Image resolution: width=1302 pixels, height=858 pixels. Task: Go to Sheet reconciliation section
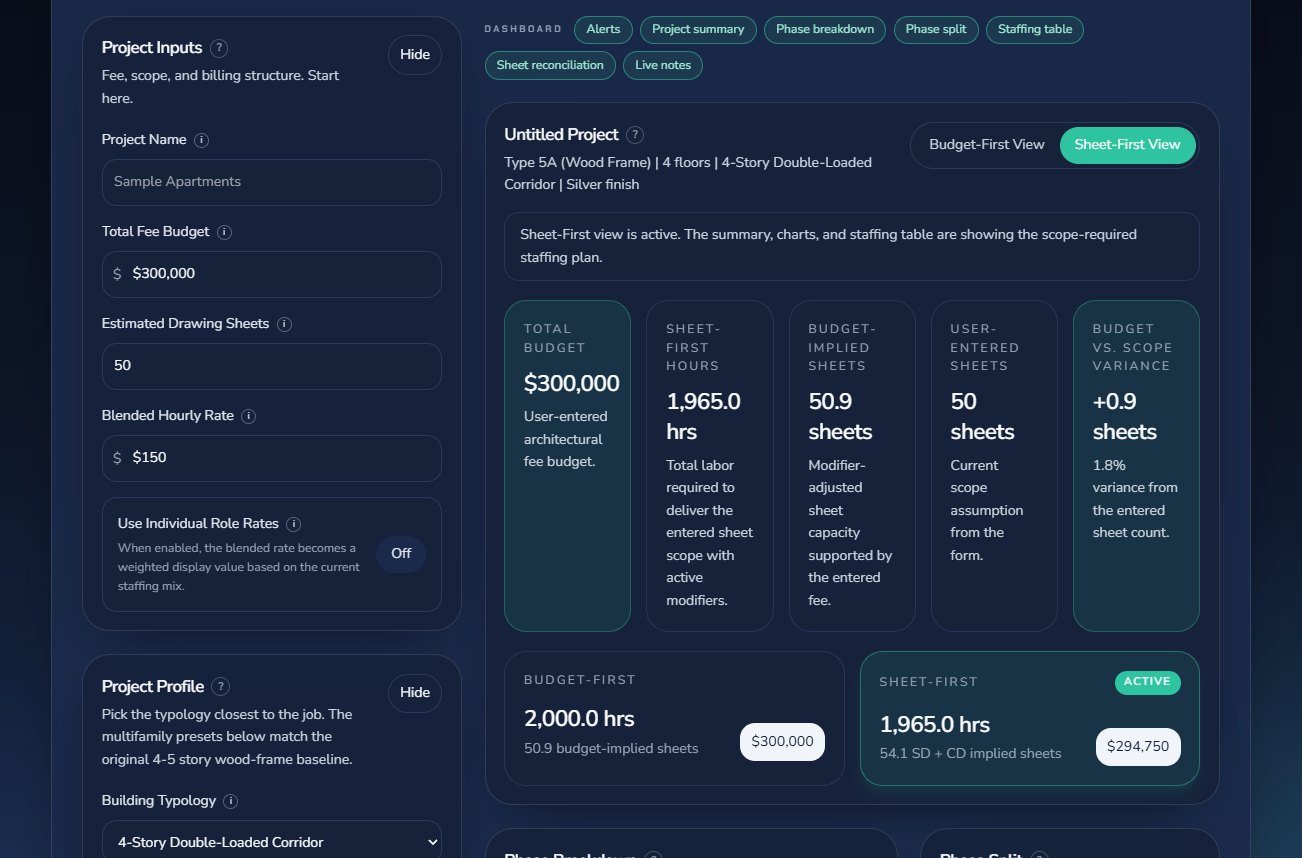coord(550,66)
